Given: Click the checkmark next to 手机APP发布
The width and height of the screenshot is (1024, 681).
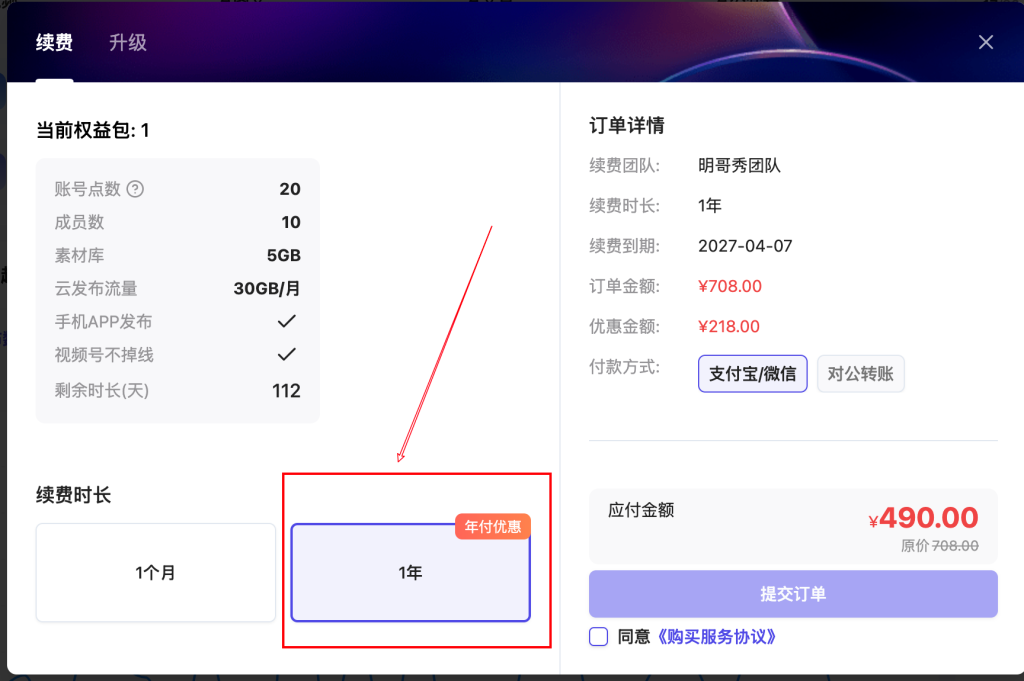Looking at the screenshot, I should [x=287, y=321].
